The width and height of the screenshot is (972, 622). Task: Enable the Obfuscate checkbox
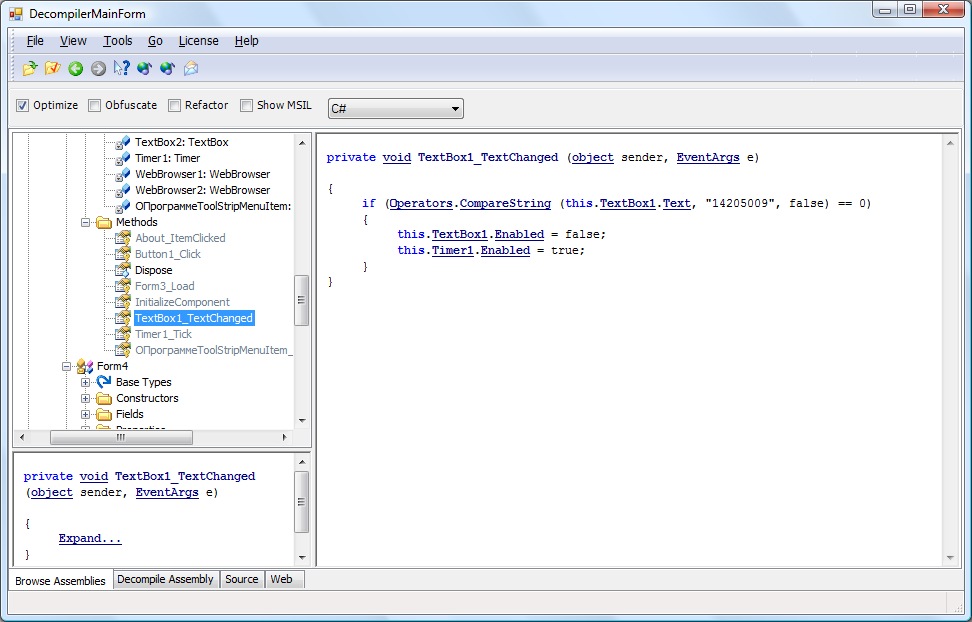(x=94, y=105)
